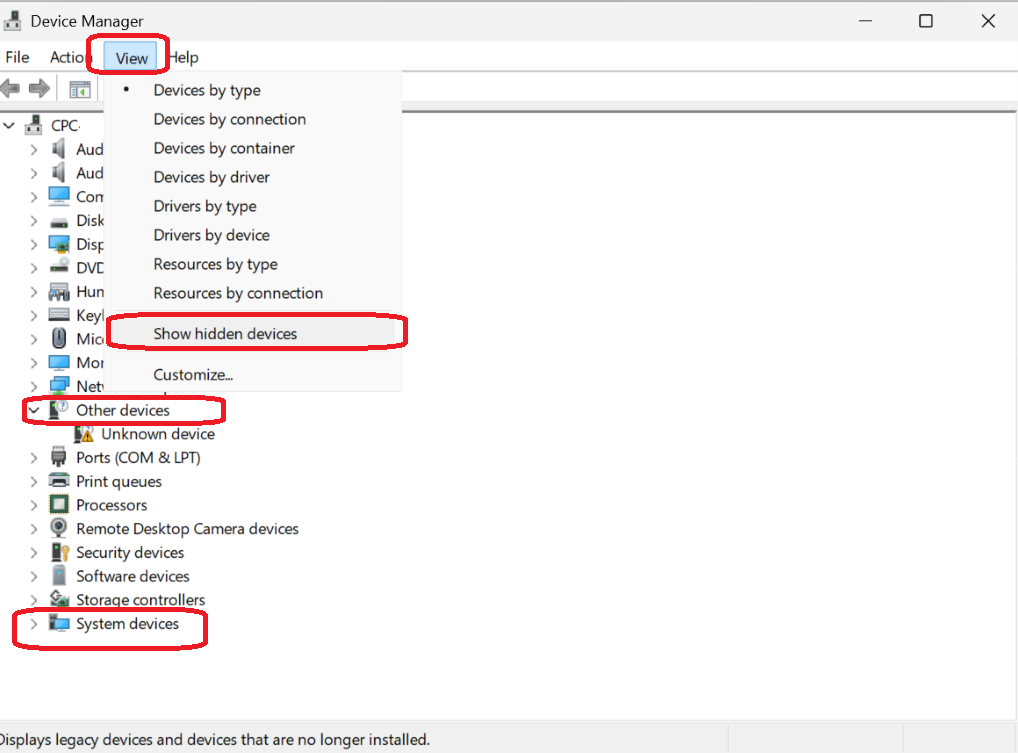This screenshot has height=753, width=1018.
Task: Toggle Show hidden devices option
Action: [x=253, y=334]
